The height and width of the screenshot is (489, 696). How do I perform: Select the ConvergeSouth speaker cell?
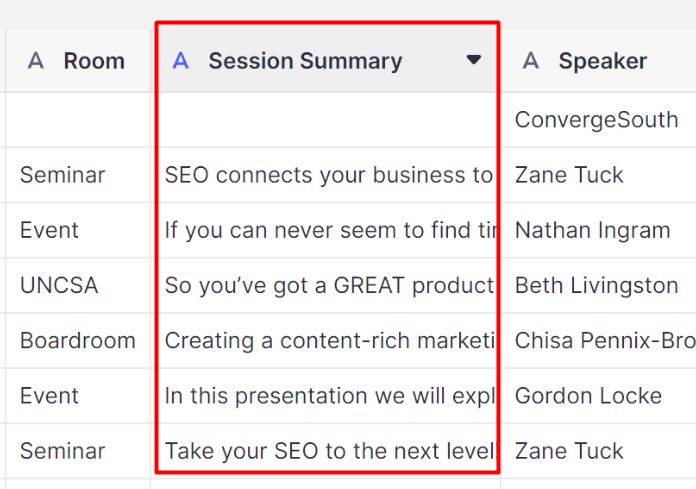coord(598,120)
